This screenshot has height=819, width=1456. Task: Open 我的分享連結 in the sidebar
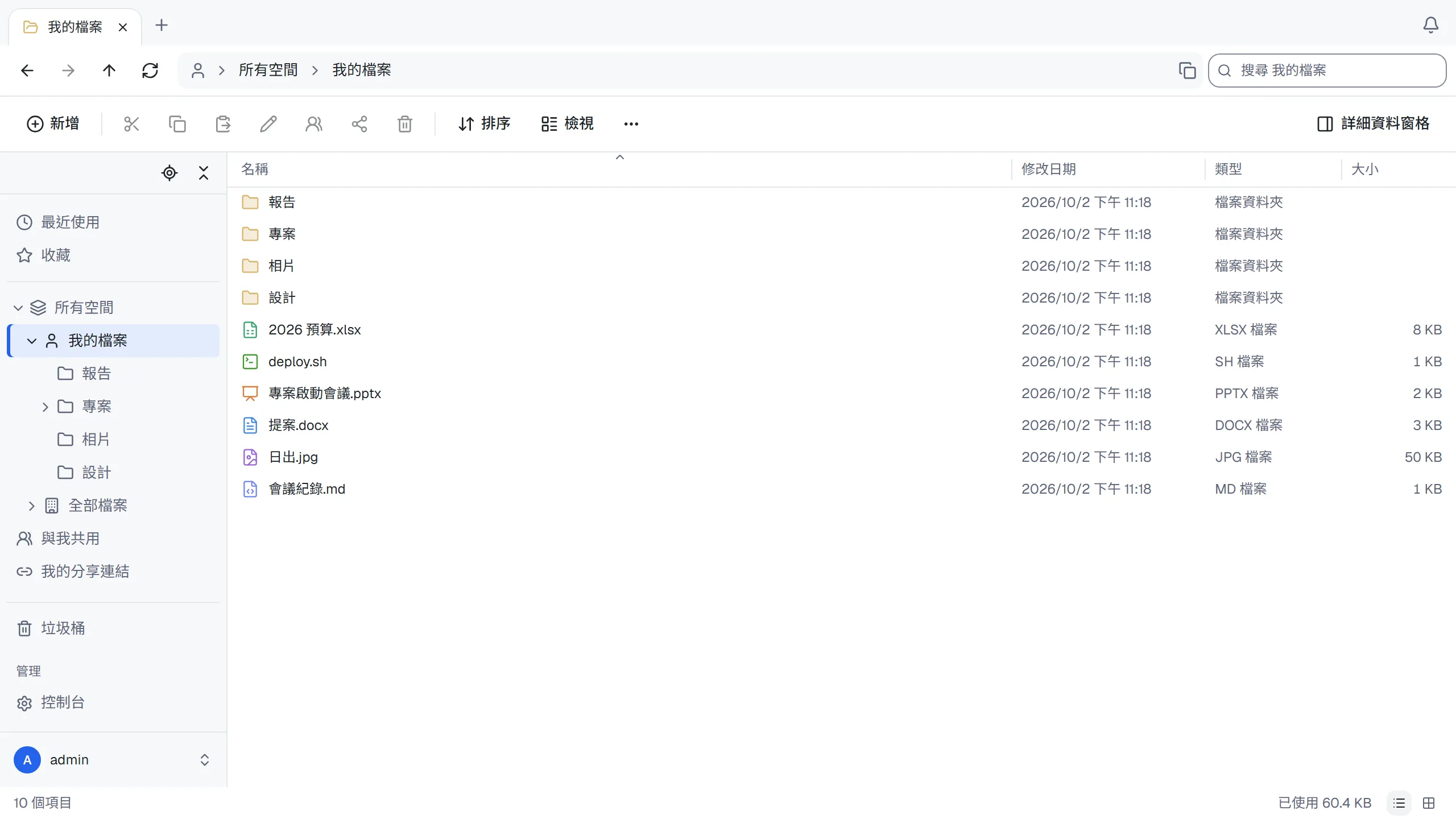pyautogui.click(x=113, y=572)
